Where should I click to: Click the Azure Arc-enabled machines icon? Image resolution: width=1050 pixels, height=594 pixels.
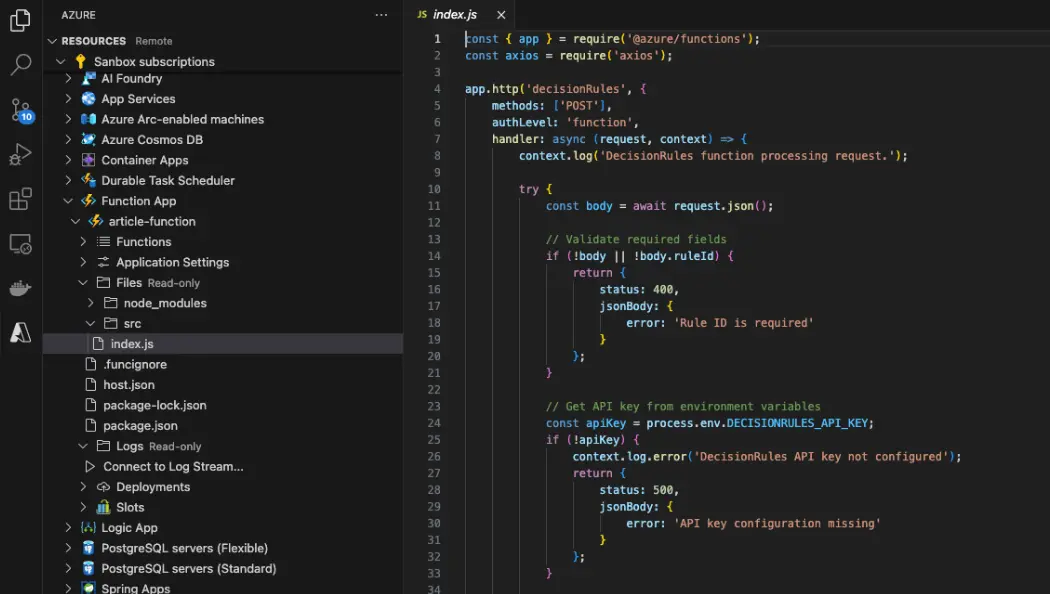pyautogui.click(x=88, y=119)
